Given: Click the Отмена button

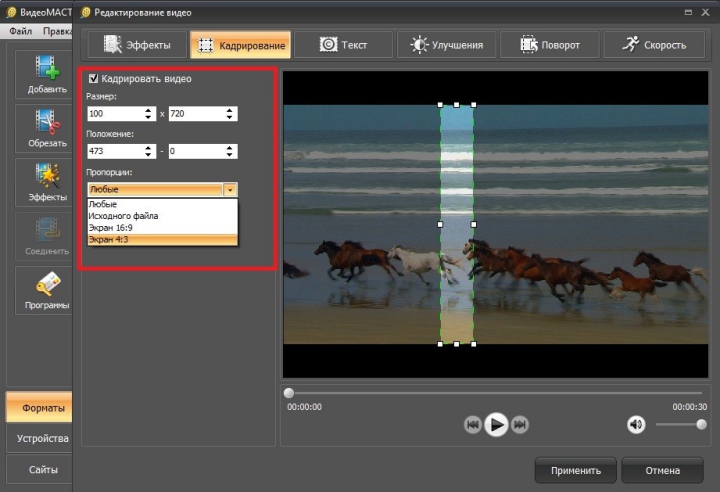Looking at the screenshot, I should 662,470.
